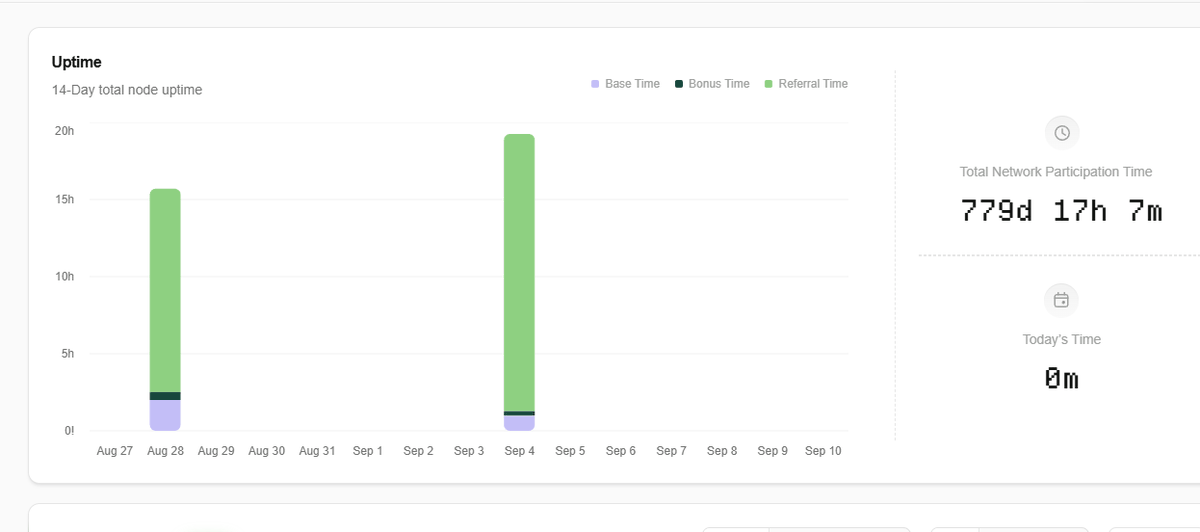Image resolution: width=1200 pixels, height=532 pixels.
Task: Click the Aug 30 axis label
Action: [x=266, y=451]
